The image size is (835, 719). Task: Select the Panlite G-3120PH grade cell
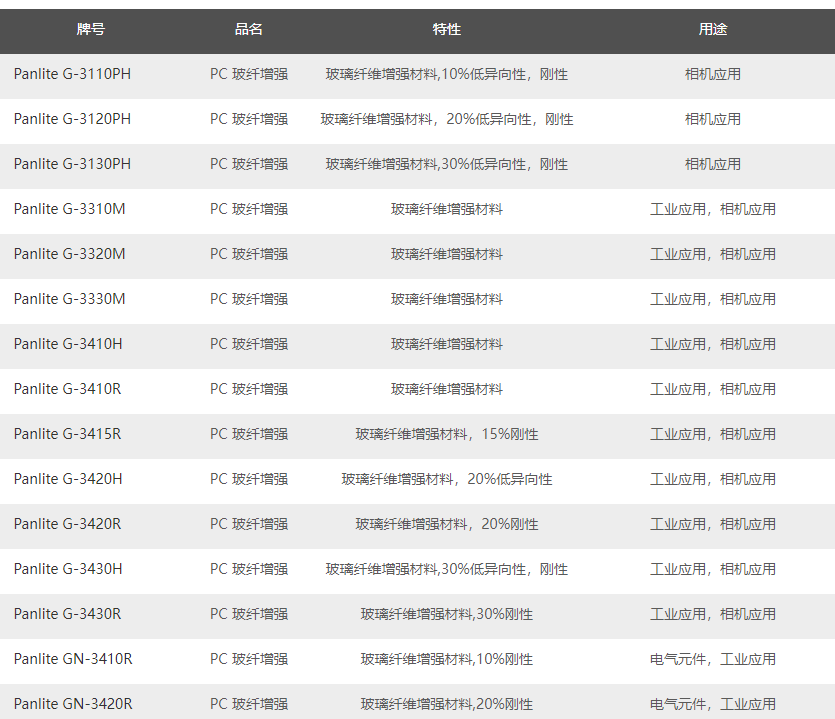[x=72, y=120]
